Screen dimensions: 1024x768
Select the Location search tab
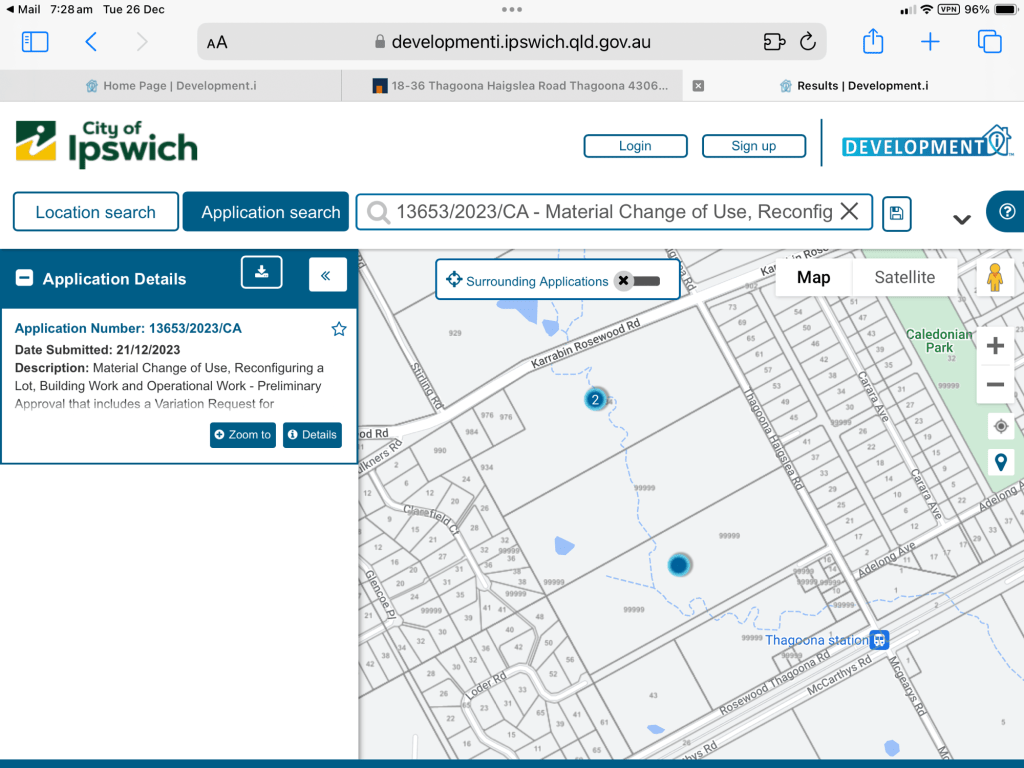[x=96, y=212]
